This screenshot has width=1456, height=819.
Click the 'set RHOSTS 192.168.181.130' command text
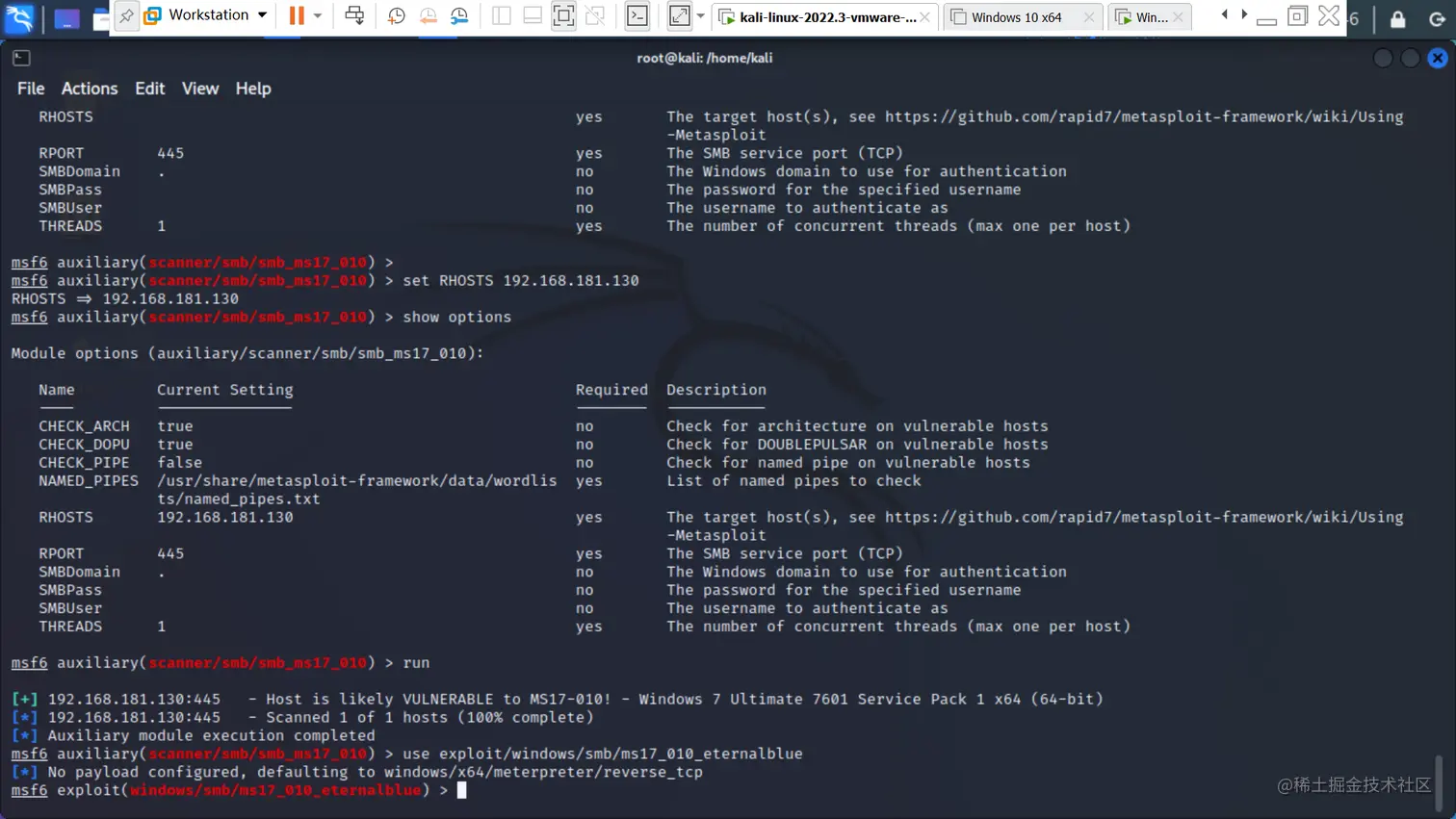(x=521, y=281)
